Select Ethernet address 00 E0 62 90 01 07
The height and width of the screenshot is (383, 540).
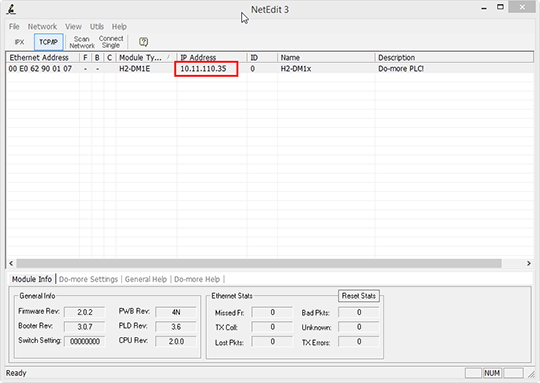click(x=40, y=69)
